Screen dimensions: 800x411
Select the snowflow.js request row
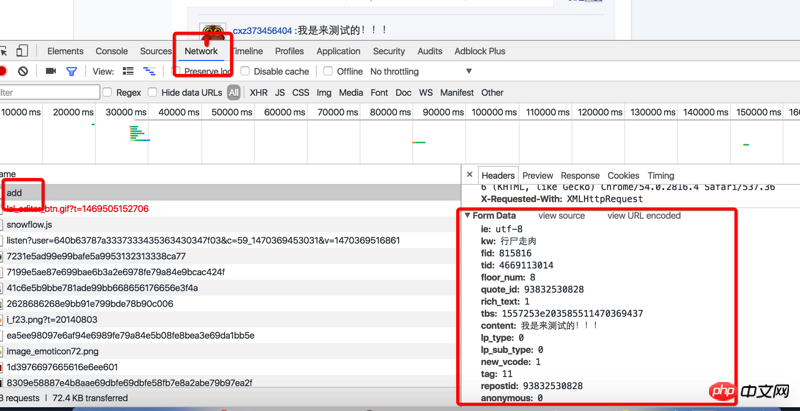(230, 224)
